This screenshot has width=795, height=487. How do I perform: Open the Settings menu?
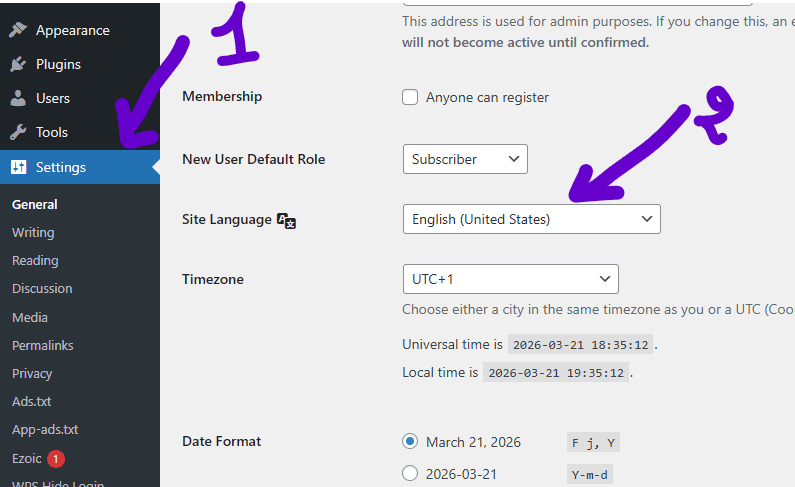[x=80, y=167]
